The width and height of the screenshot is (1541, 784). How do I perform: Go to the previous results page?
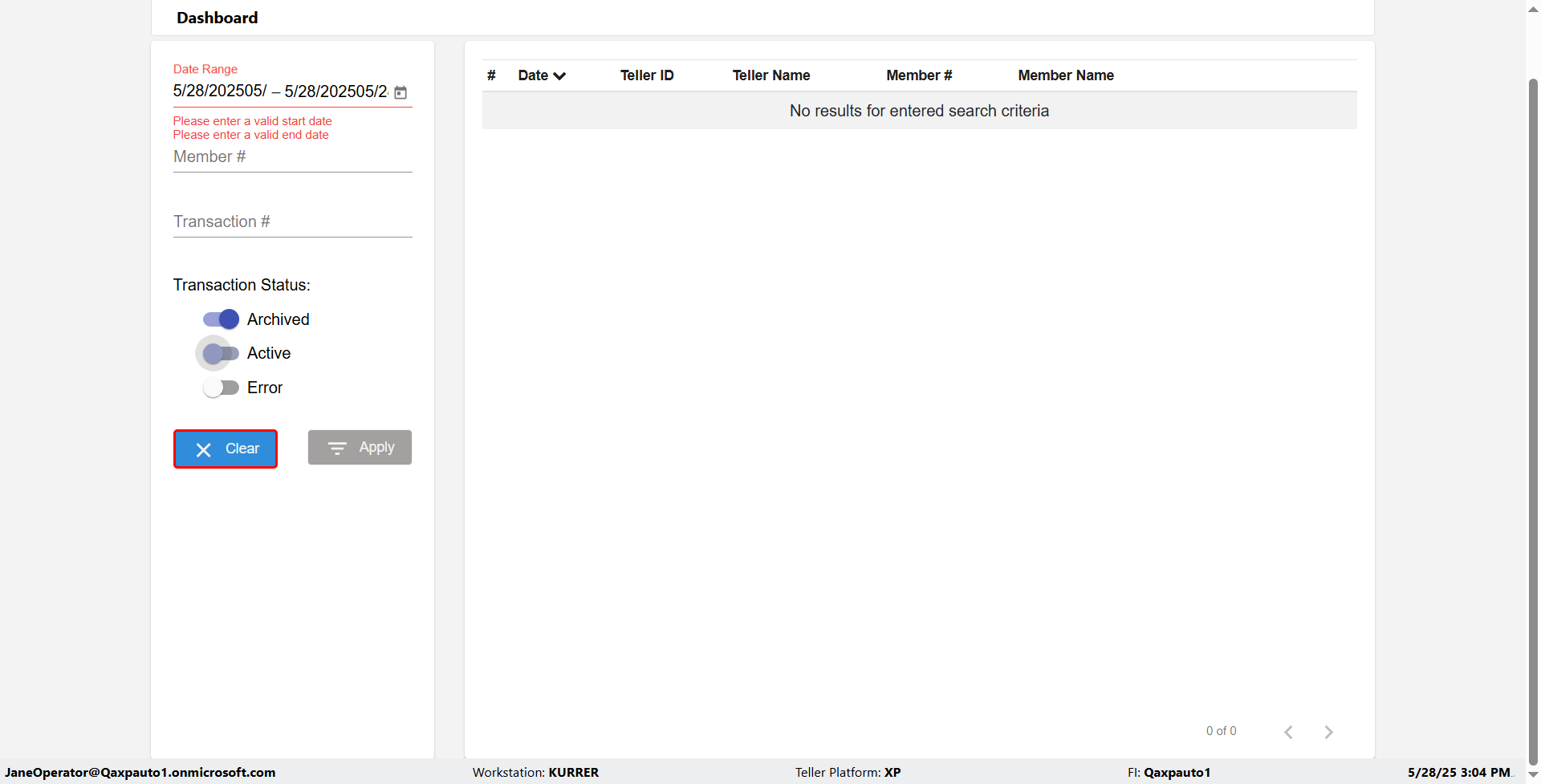coord(1288,732)
